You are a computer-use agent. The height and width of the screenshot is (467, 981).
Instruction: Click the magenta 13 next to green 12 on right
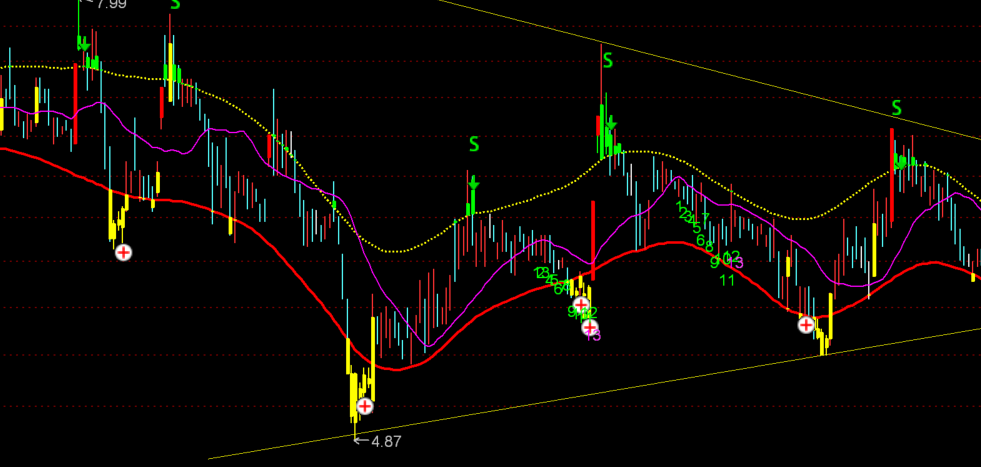pos(737,263)
